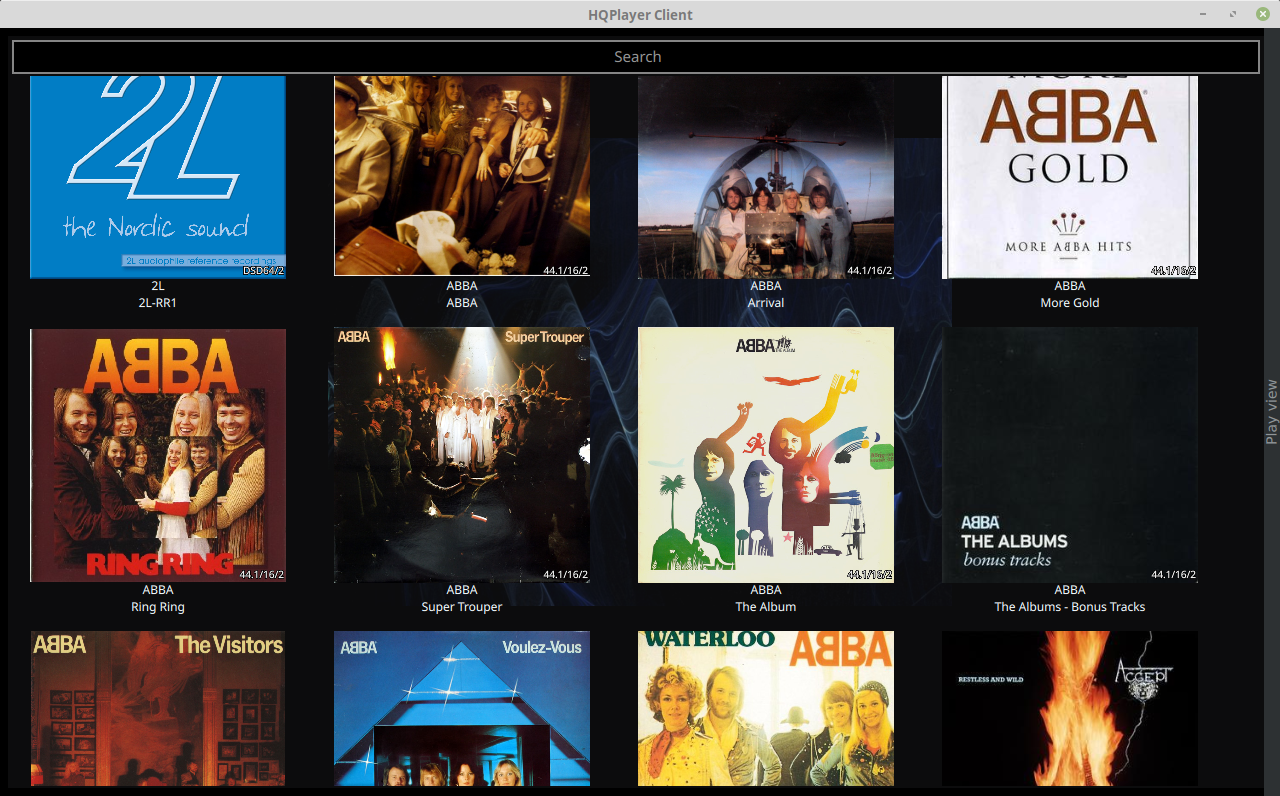The image size is (1280, 796).
Task: Click the "Super Trouper" title label
Action: [x=462, y=607]
